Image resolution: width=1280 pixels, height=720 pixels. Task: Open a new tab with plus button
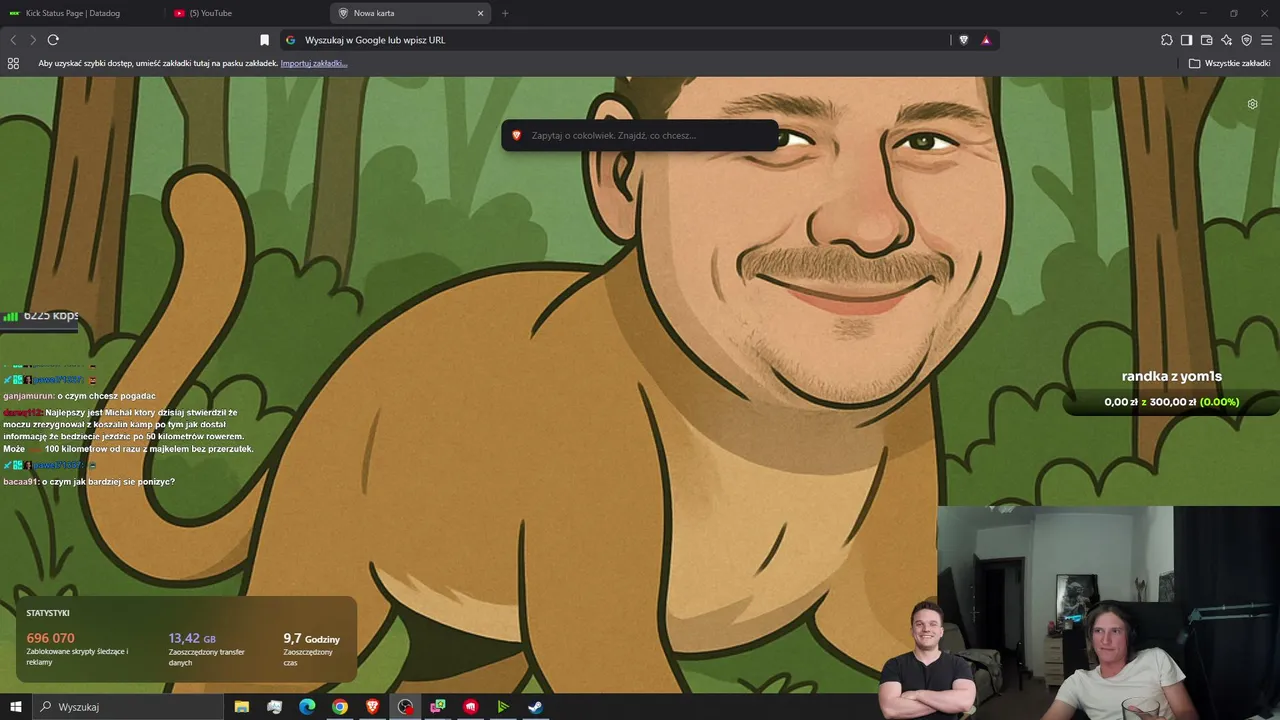point(505,13)
